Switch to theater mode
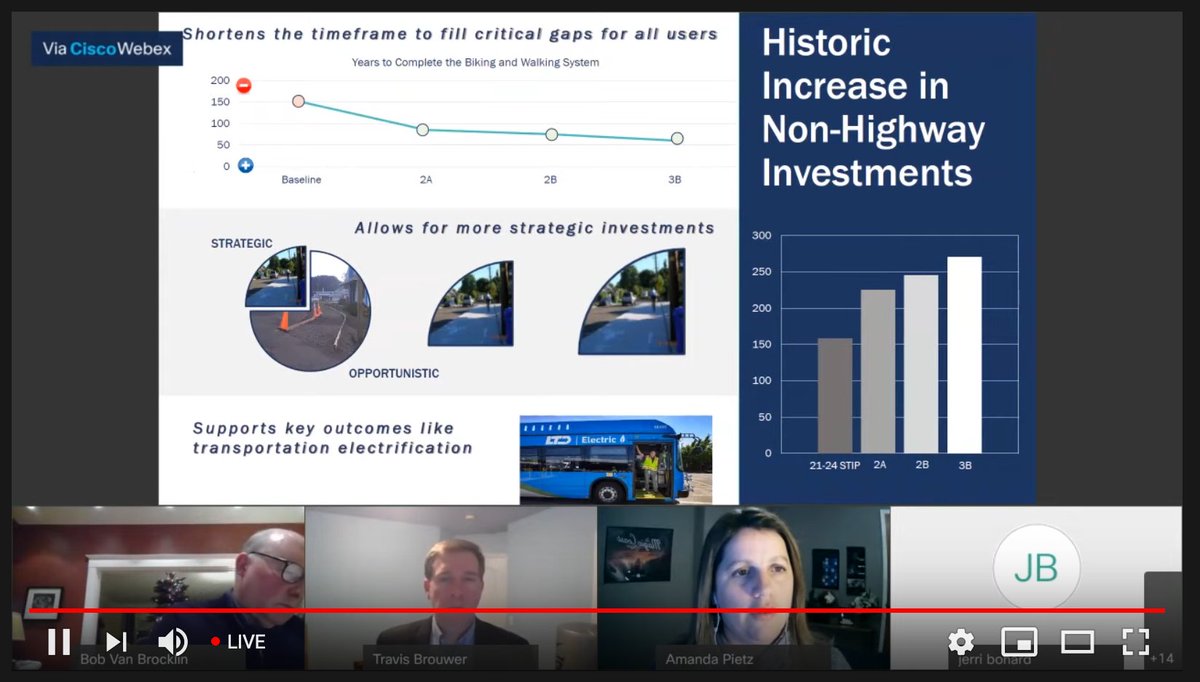Viewport: 1200px width, 682px height. coord(1077,642)
